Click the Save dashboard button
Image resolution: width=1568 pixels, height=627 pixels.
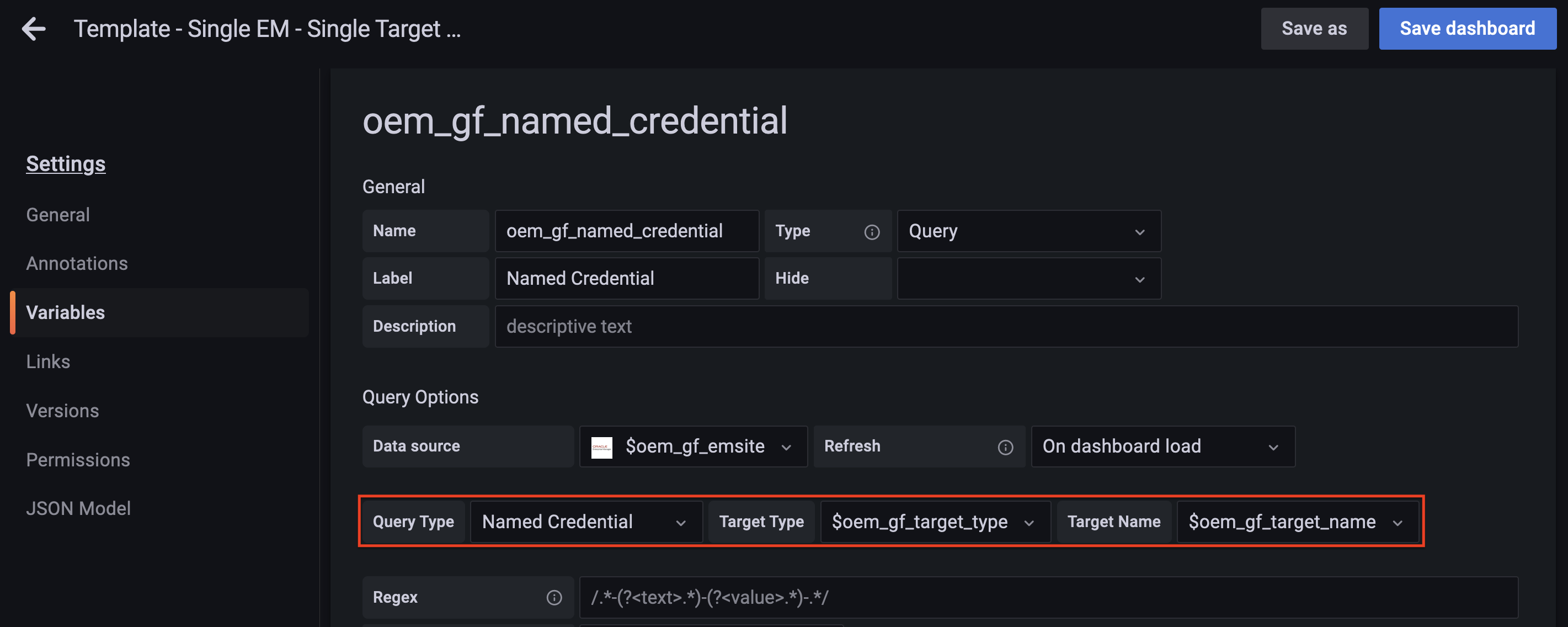[1467, 29]
